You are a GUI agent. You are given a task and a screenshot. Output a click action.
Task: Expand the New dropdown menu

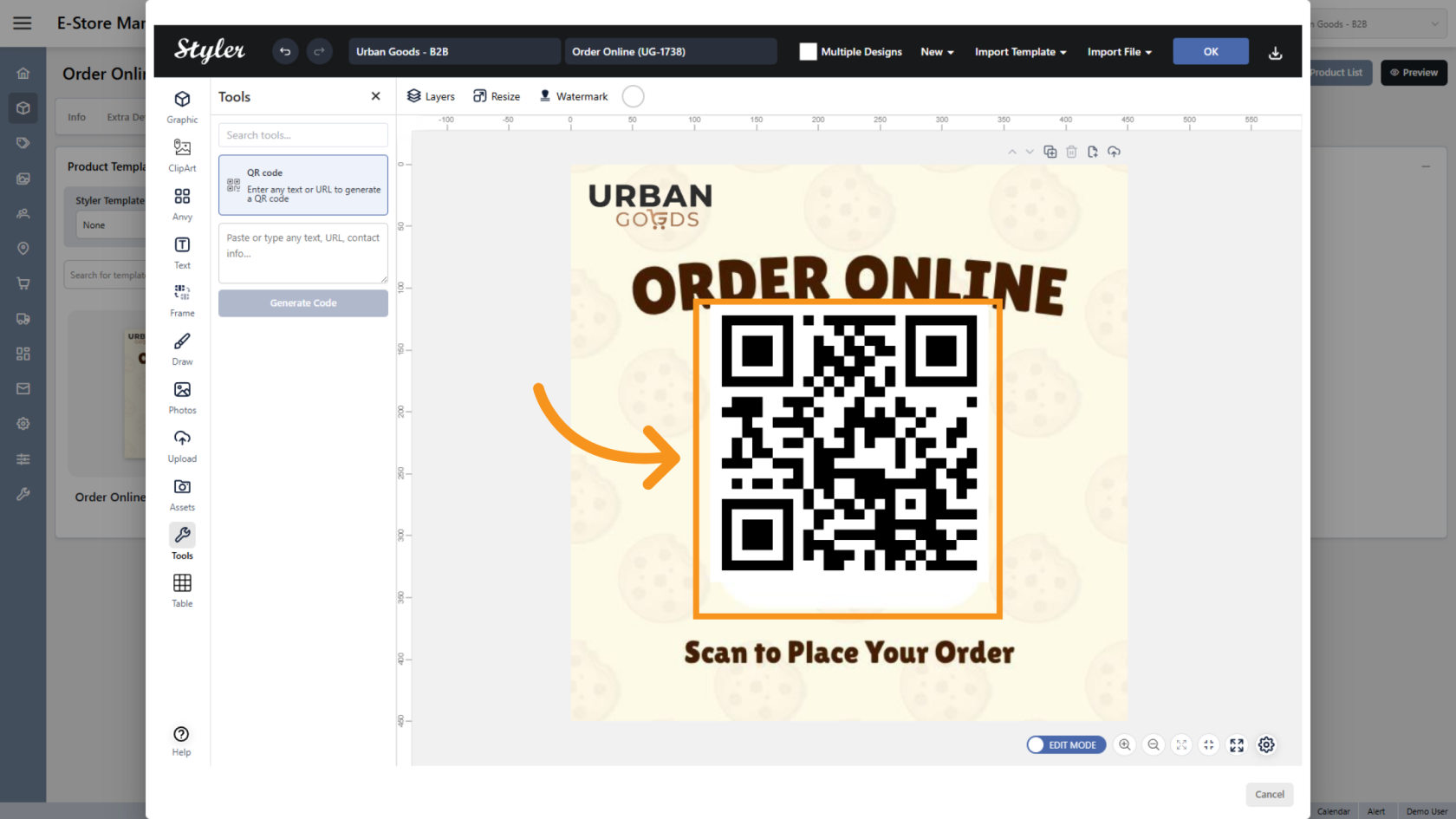(937, 52)
